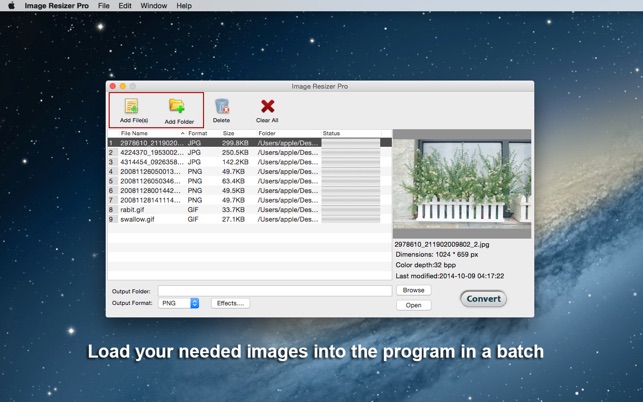Click the 142.2KB size cell
Viewport: 643px width, 402px height.
point(235,162)
